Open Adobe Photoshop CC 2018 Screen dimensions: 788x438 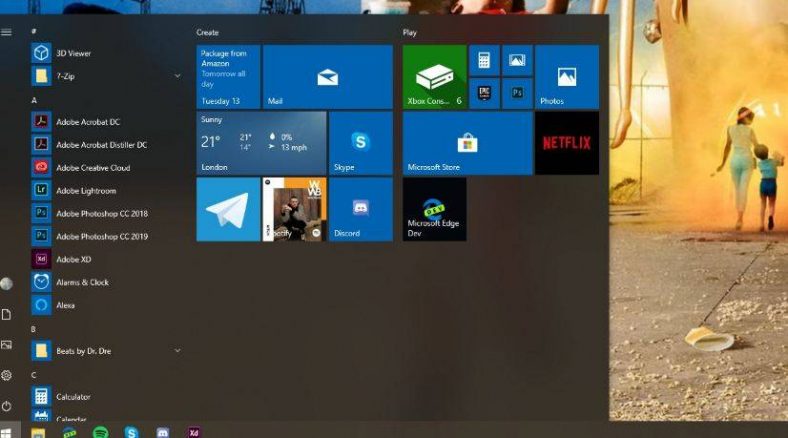106,213
